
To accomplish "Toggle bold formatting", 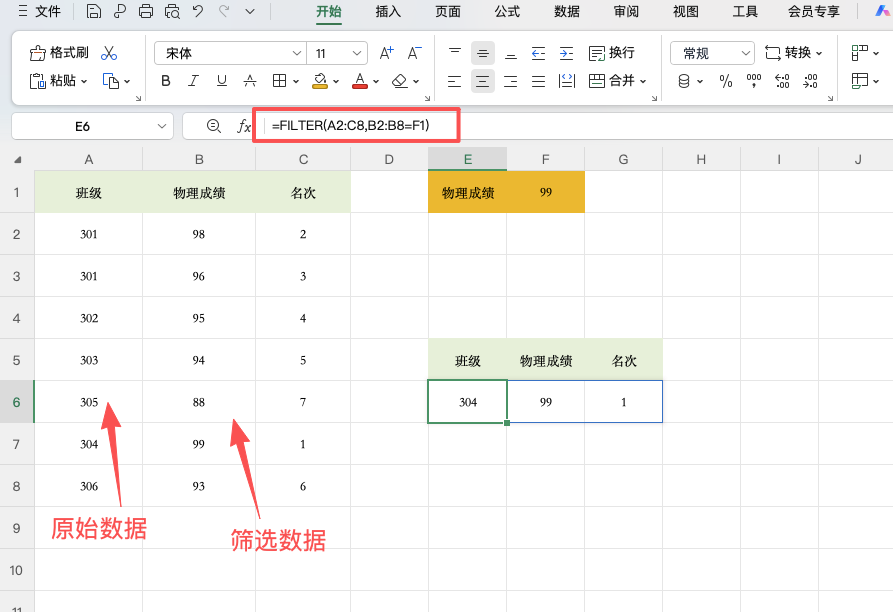I will 165,80.
